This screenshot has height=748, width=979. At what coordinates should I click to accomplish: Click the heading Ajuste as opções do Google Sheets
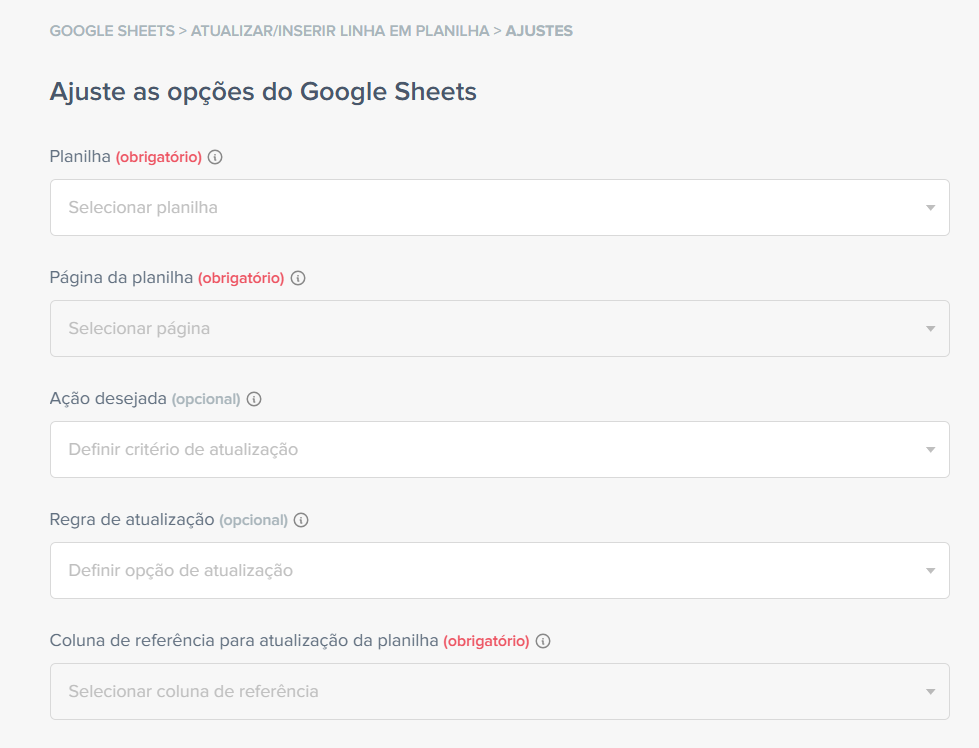[263, 92]
